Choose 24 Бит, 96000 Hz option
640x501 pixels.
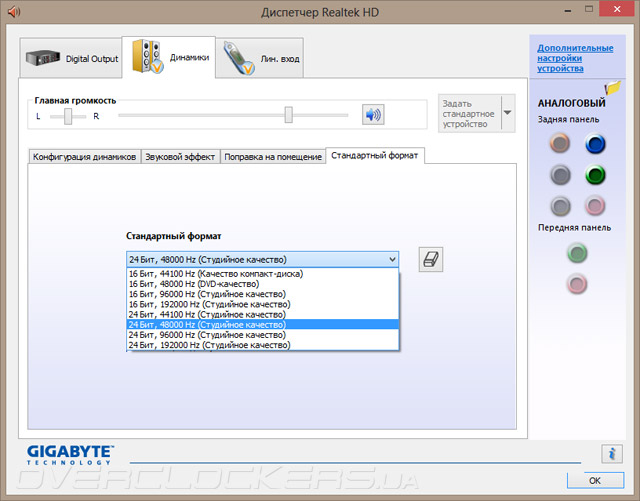coord(262,335)
